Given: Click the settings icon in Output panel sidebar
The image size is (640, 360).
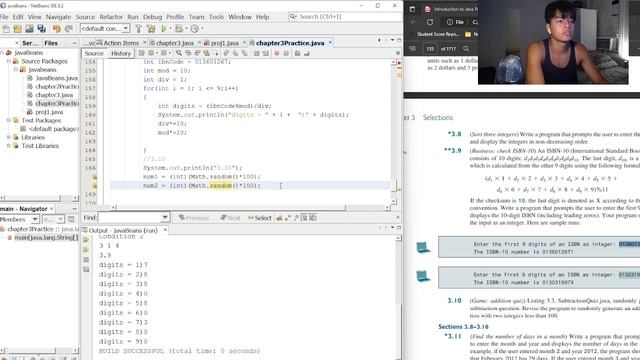Looking at the screenshot, I should pos(86,269).
